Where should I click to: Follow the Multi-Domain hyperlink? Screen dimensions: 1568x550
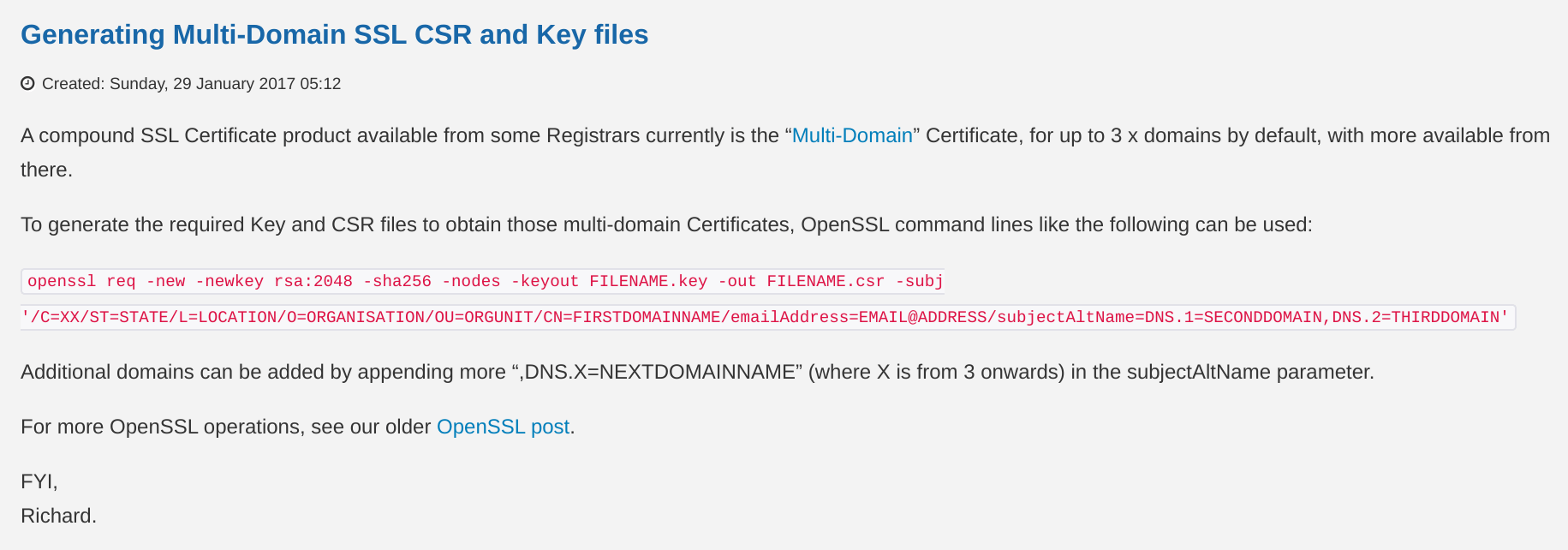852,135
